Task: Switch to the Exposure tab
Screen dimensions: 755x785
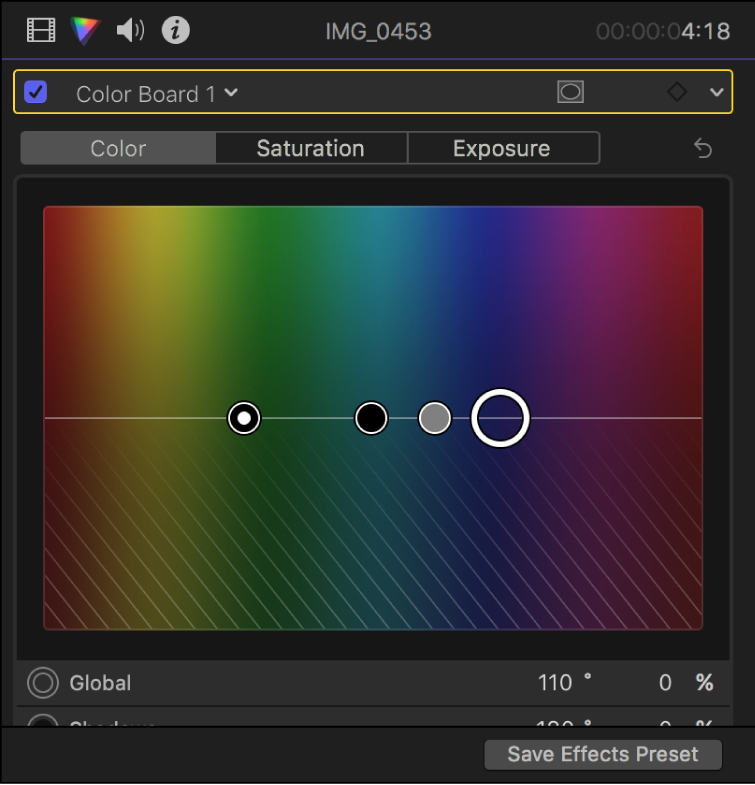Action: tap(501, 149)
